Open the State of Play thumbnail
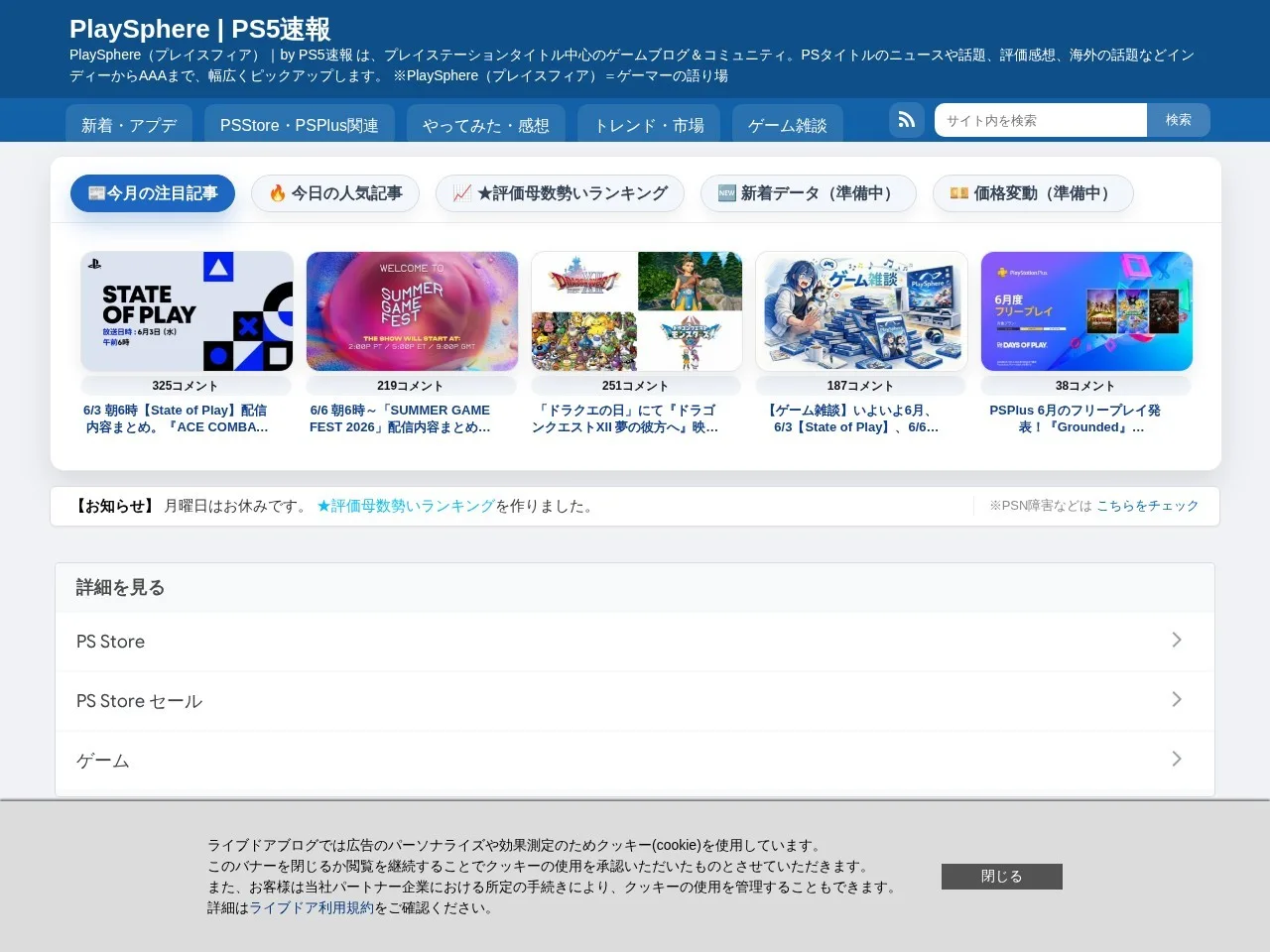The width and height of the screenshot is (1270, 952). point(187,311)
